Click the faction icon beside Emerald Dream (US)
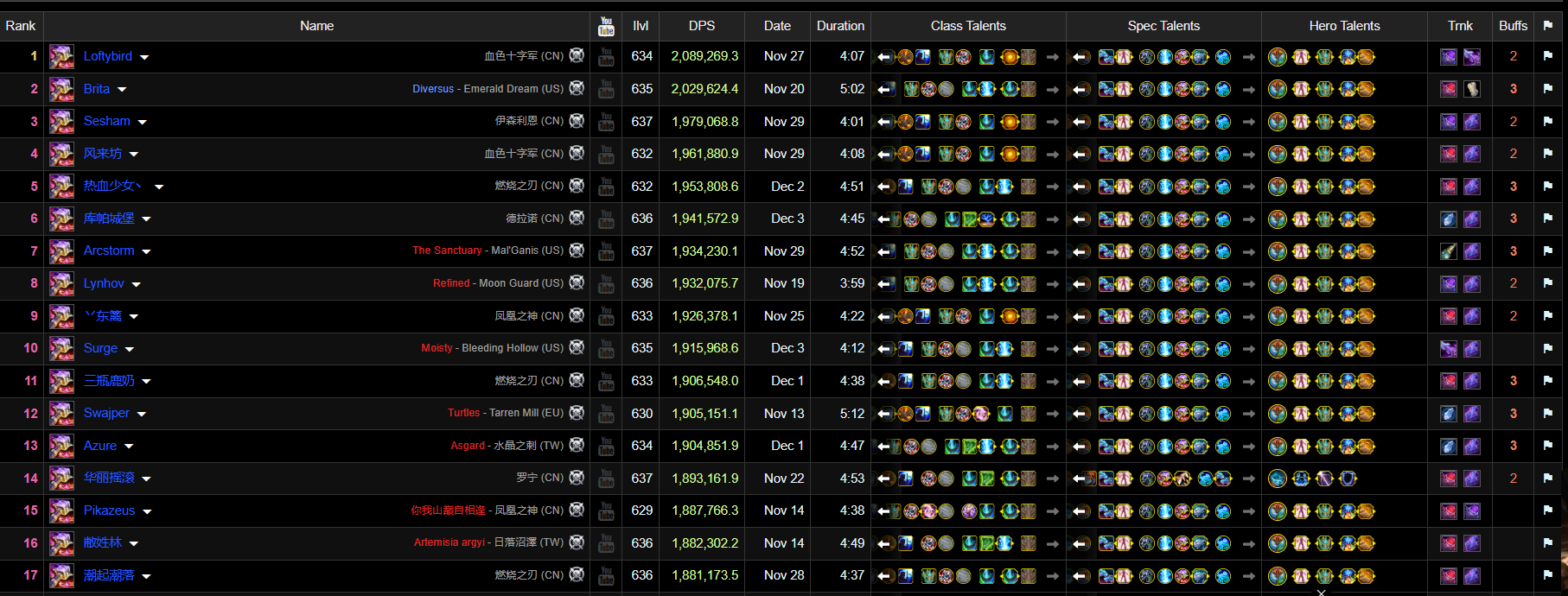This screenshot has width=1568, height=596. [x=577, y=88]
